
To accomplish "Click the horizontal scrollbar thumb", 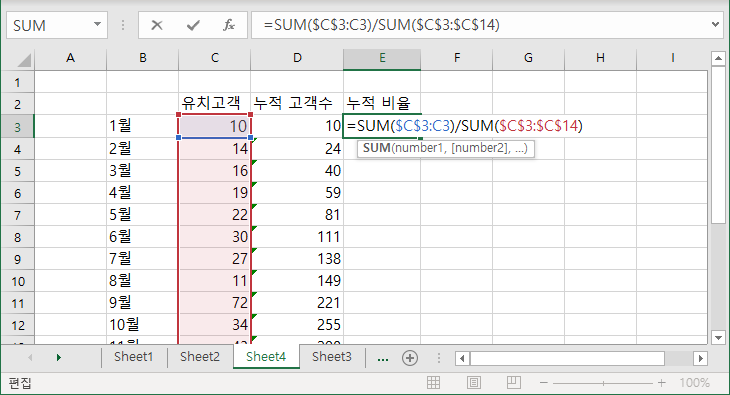I will [567, 358].
